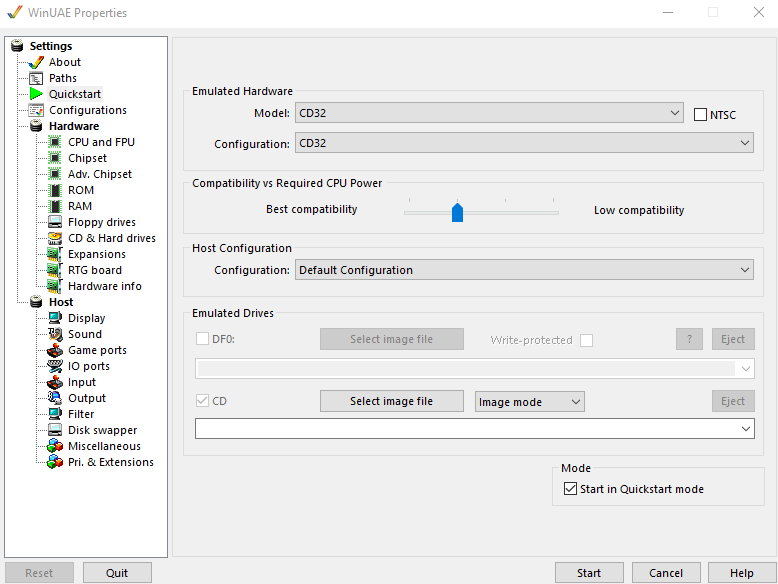Go to the Chipset page
The width and height of the screenshot is (778, 584).
point(87,158)
